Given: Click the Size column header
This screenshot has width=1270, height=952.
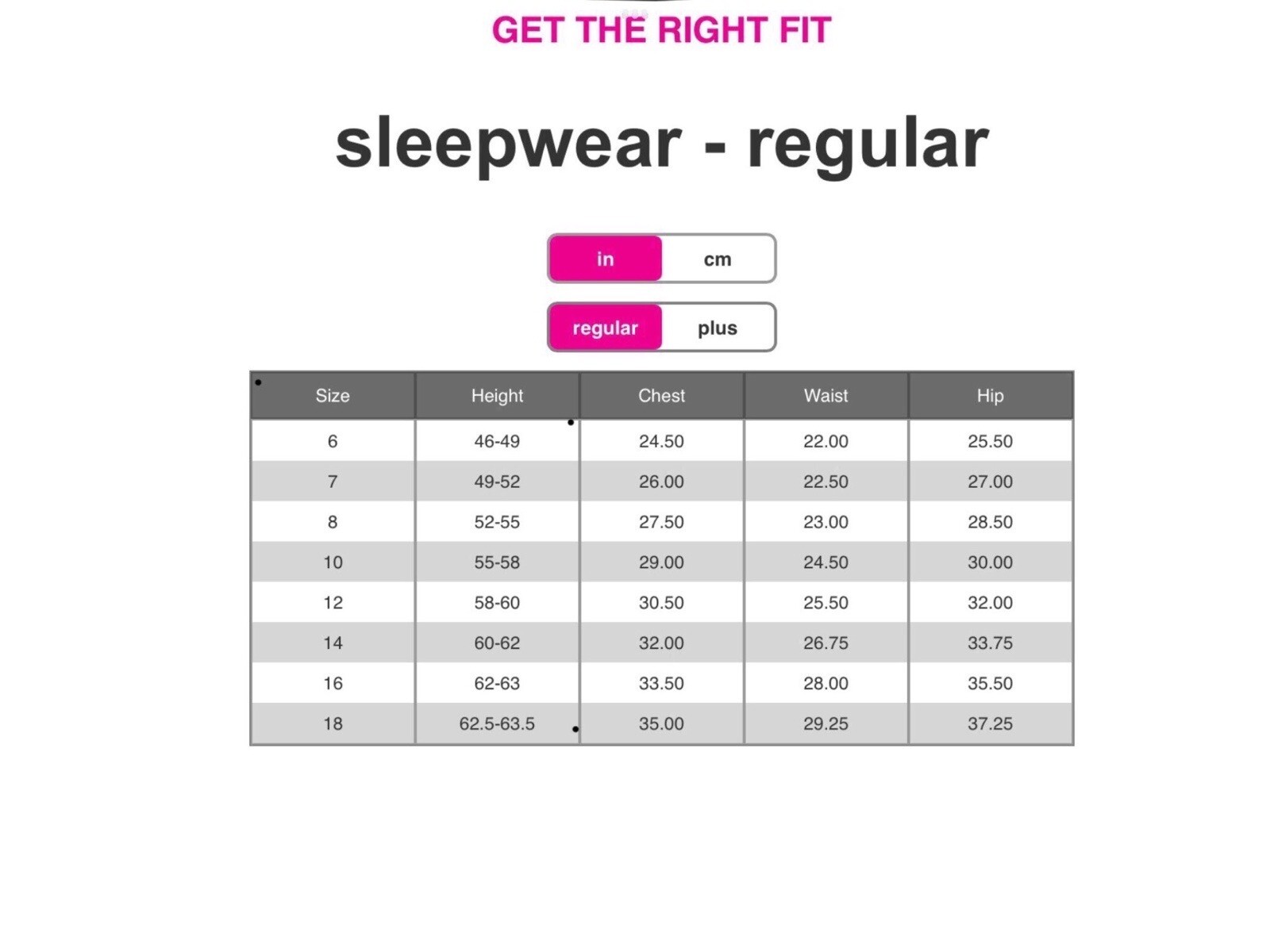Looking at the screenshot, I should (x=333, y=395).
